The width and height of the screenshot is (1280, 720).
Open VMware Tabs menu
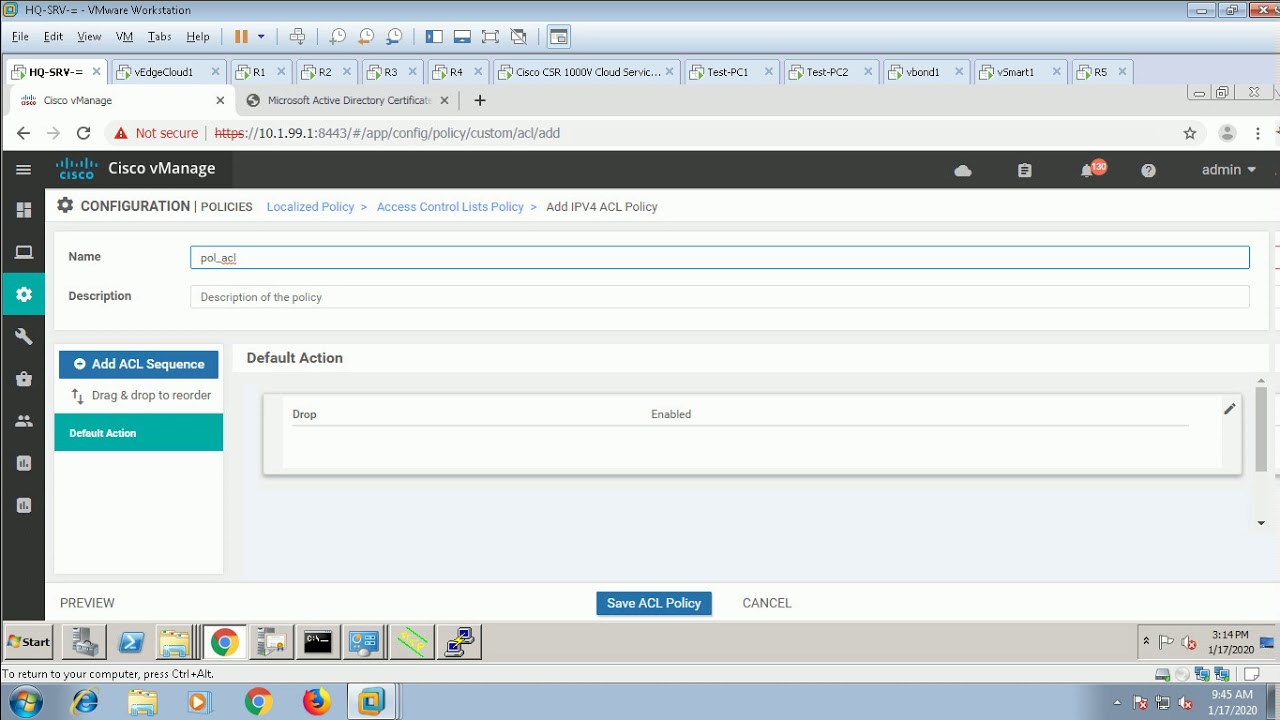159,36
